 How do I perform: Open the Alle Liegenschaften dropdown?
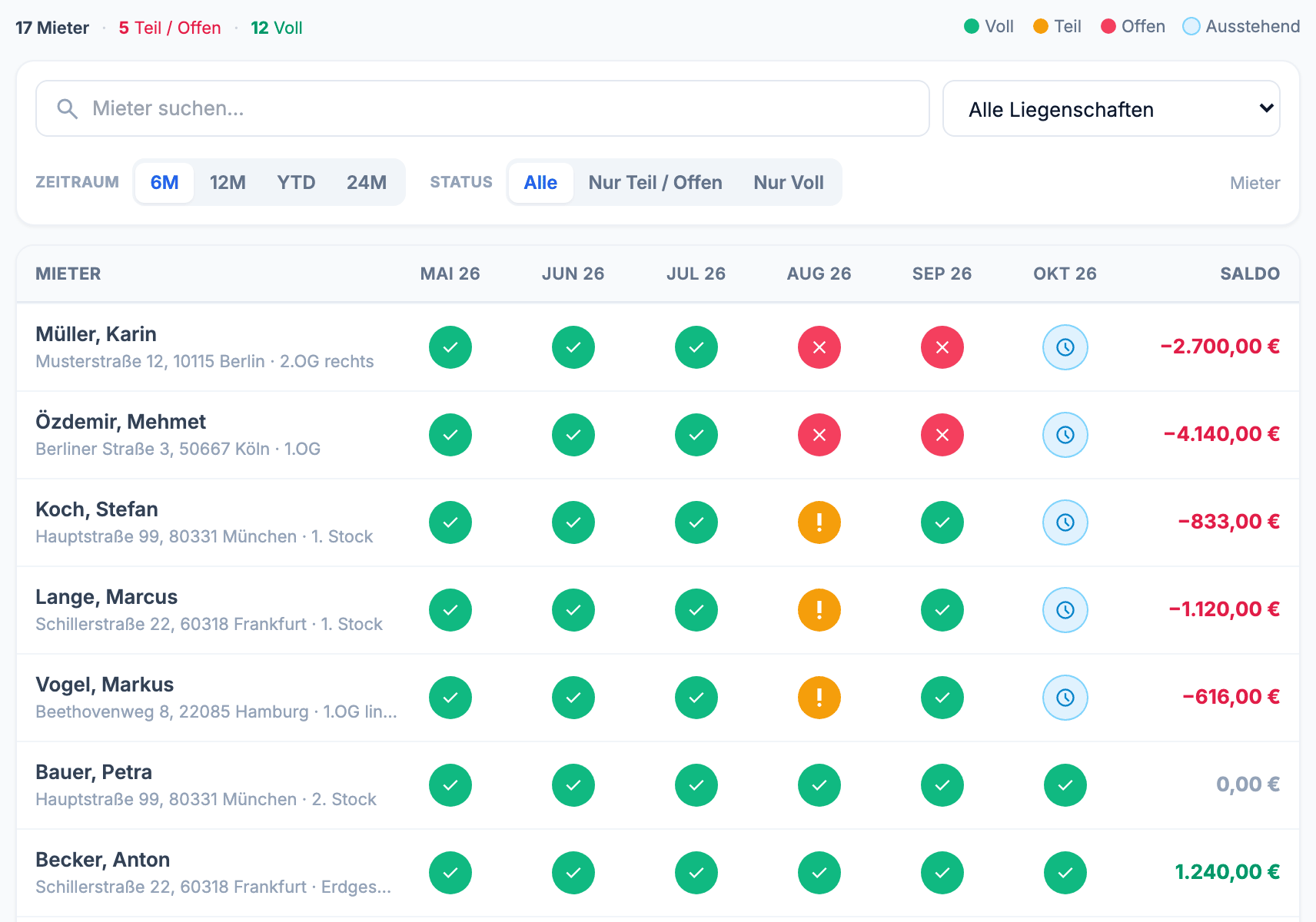(1112, 108)
